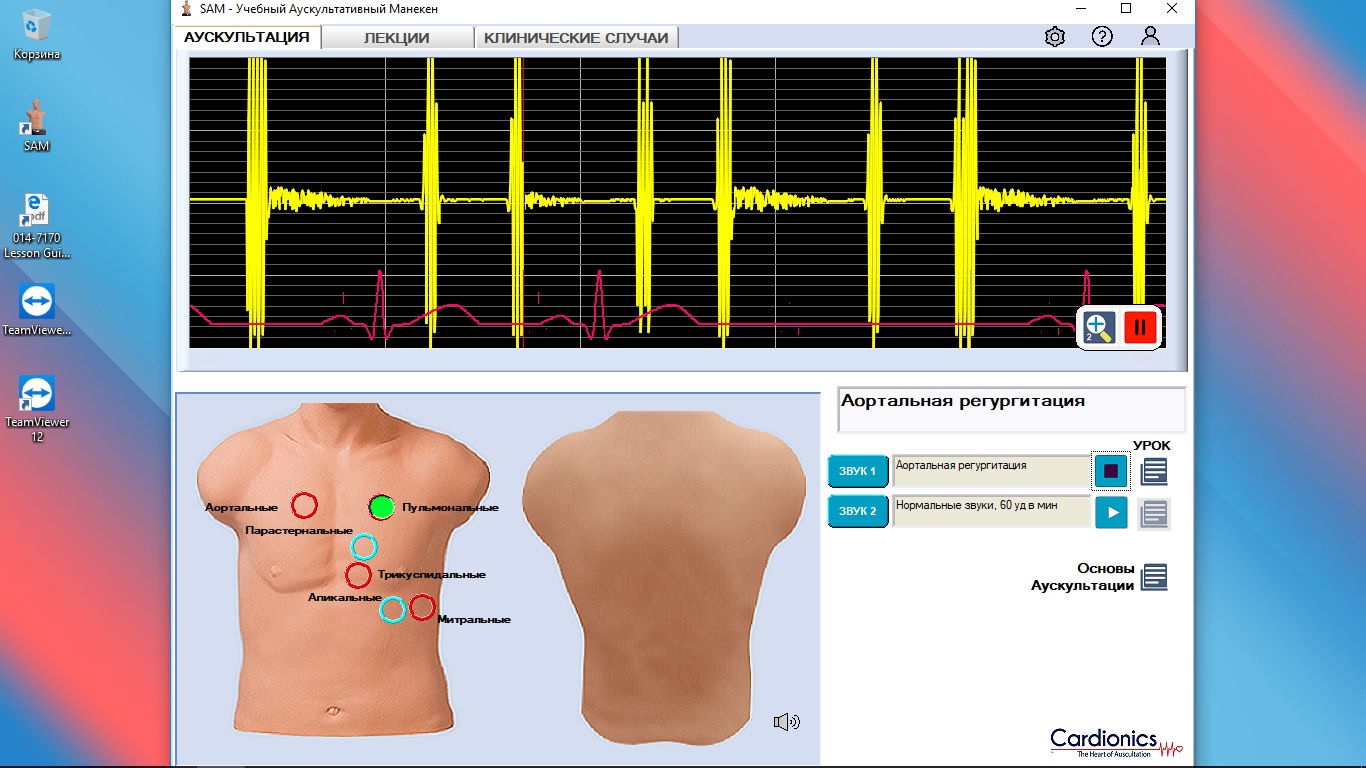Open the settings gear icon
The width and height of the screenshot is (1366, 768).
tap(1054, 37)
